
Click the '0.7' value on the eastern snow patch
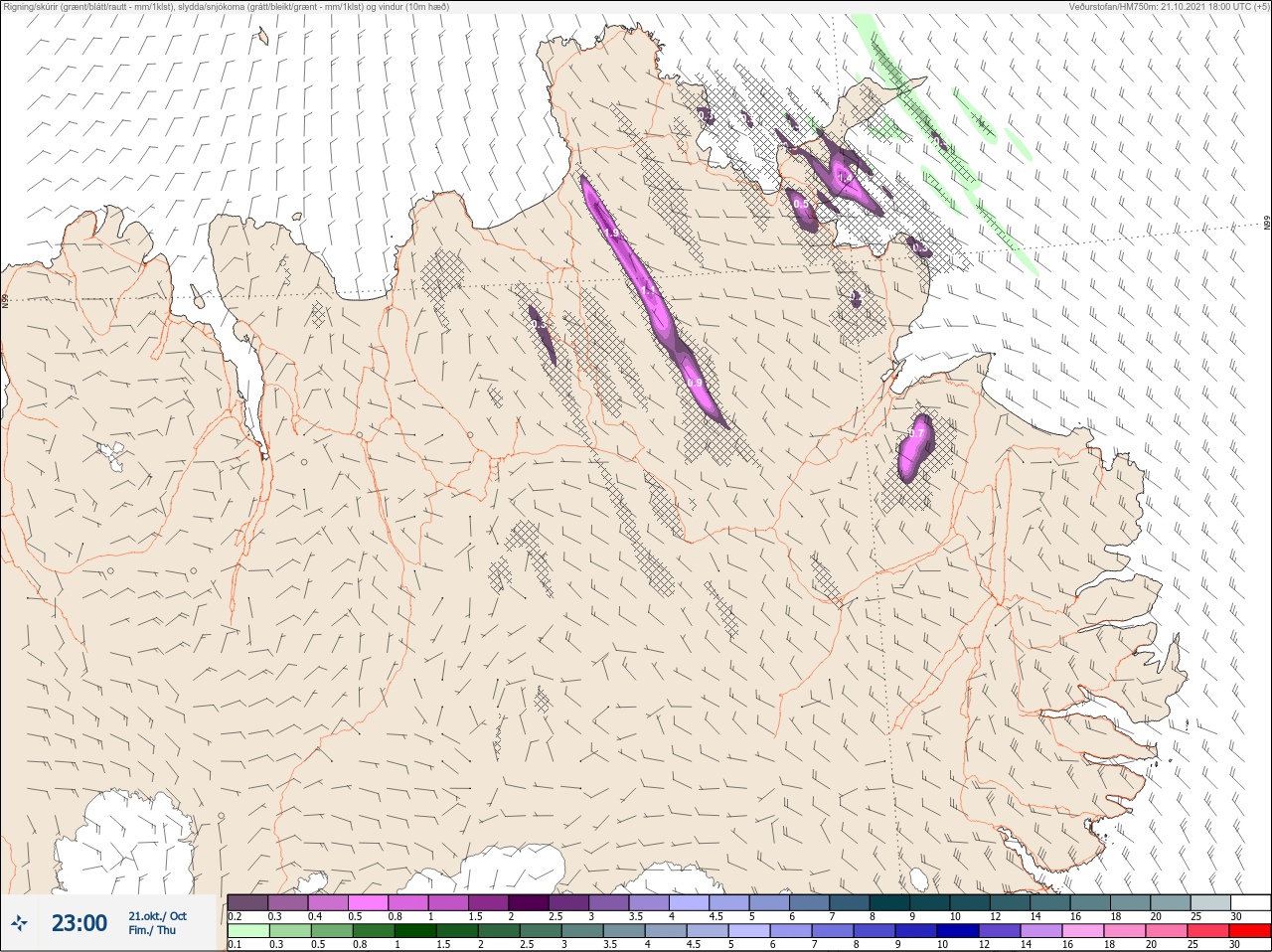point(916,434)
